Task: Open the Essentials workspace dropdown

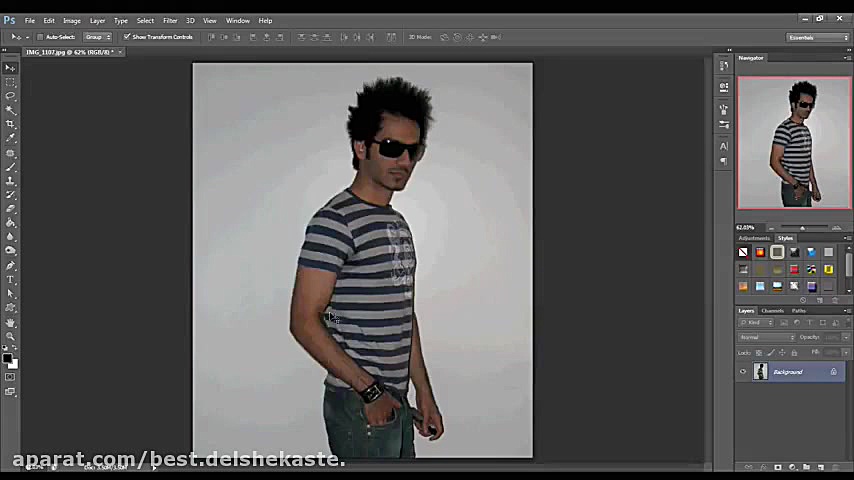Action: click(818, 38)
